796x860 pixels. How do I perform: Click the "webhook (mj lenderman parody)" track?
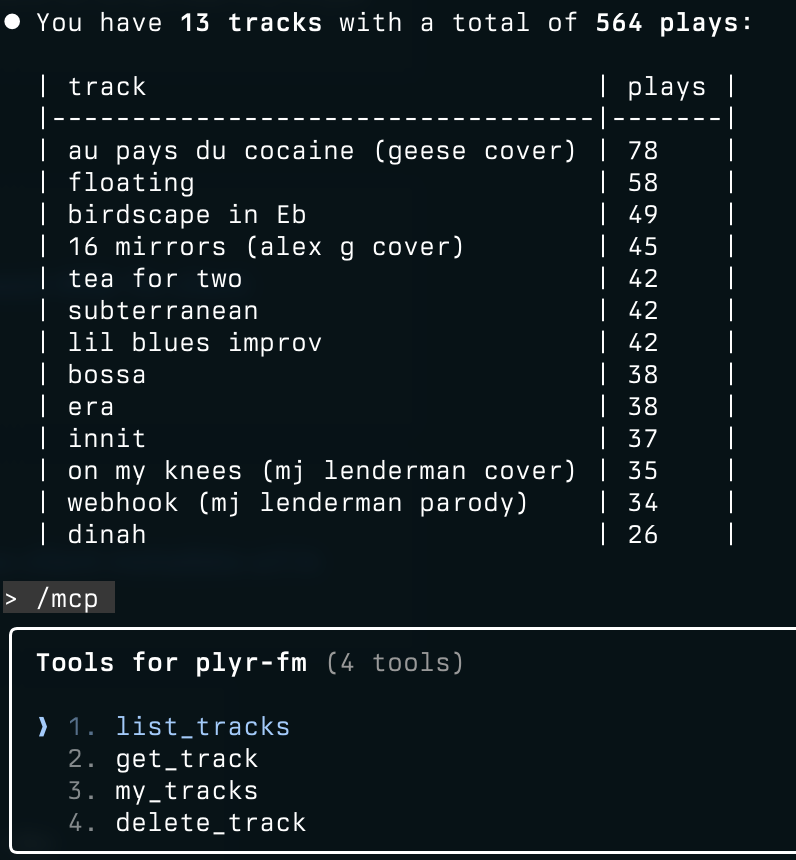[x=298, y=503]
